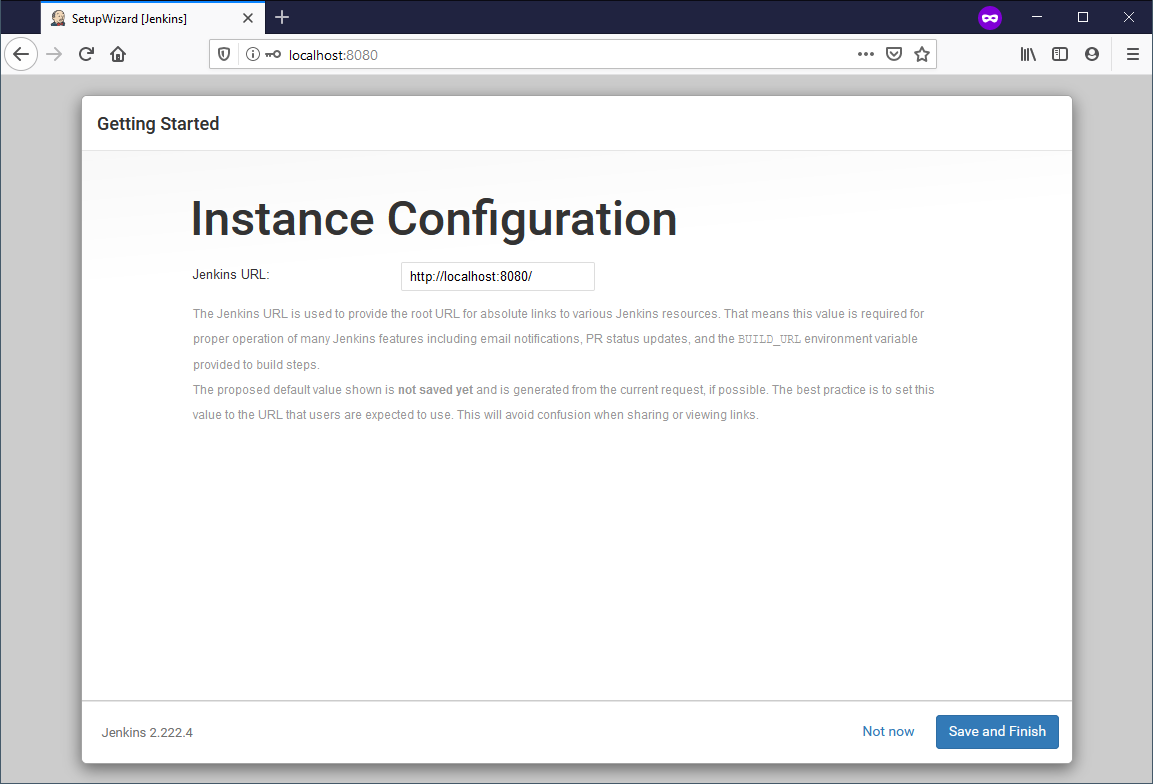Click the Pocket-style save shield toggle
This screenshot has height=784, width=1153.
click(x=893, y=54)
